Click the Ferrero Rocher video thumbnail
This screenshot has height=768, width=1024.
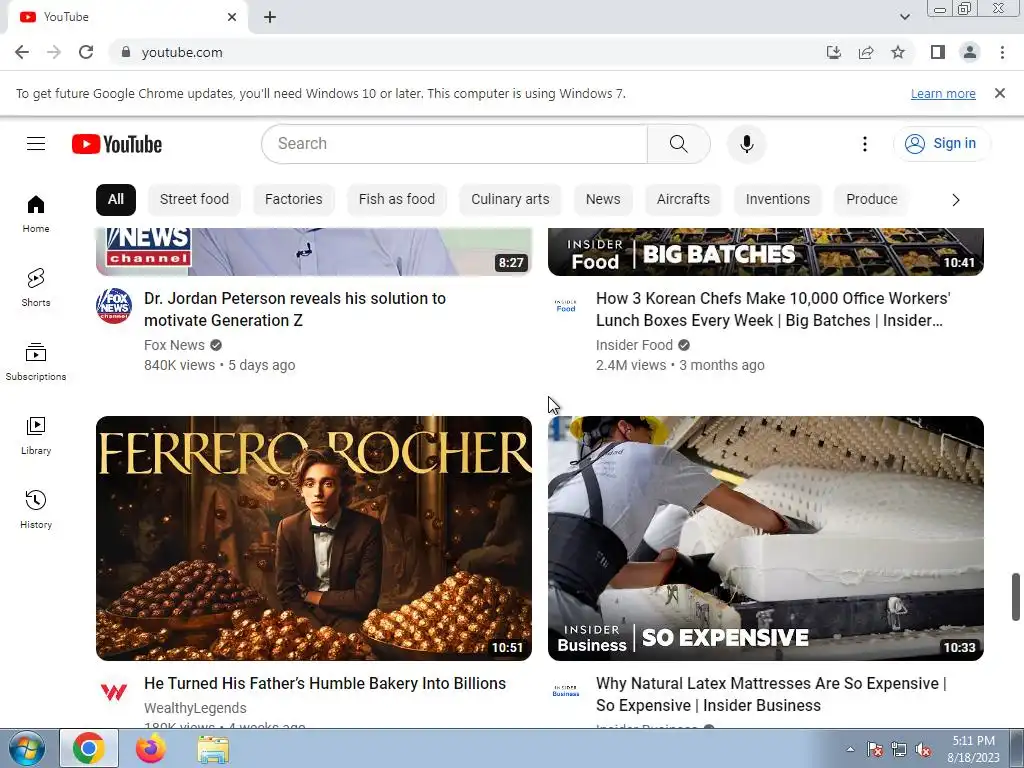click(x=313, y=538)
